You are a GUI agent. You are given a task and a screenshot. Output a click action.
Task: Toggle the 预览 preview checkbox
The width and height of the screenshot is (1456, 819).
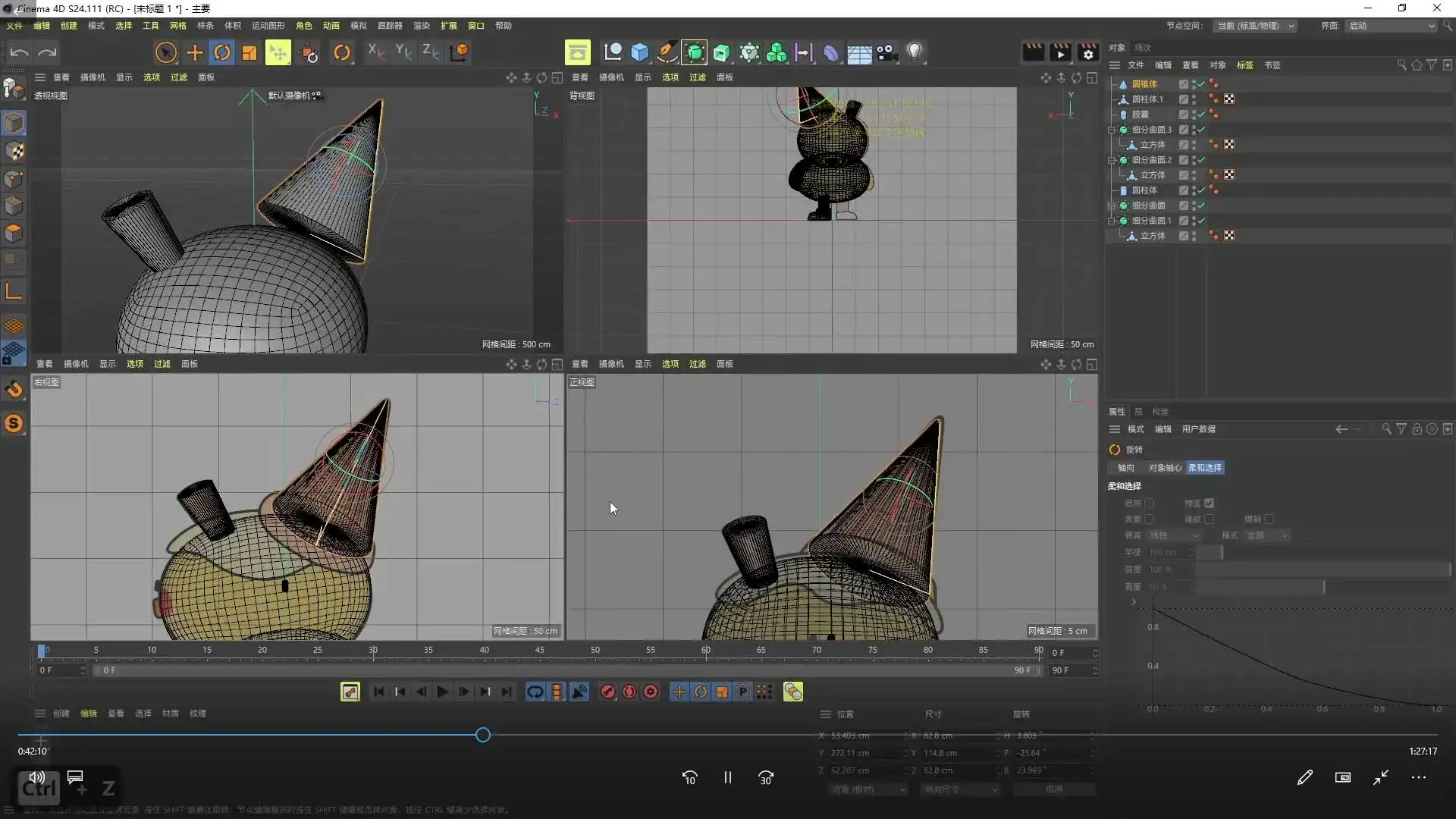(1210, 504)
